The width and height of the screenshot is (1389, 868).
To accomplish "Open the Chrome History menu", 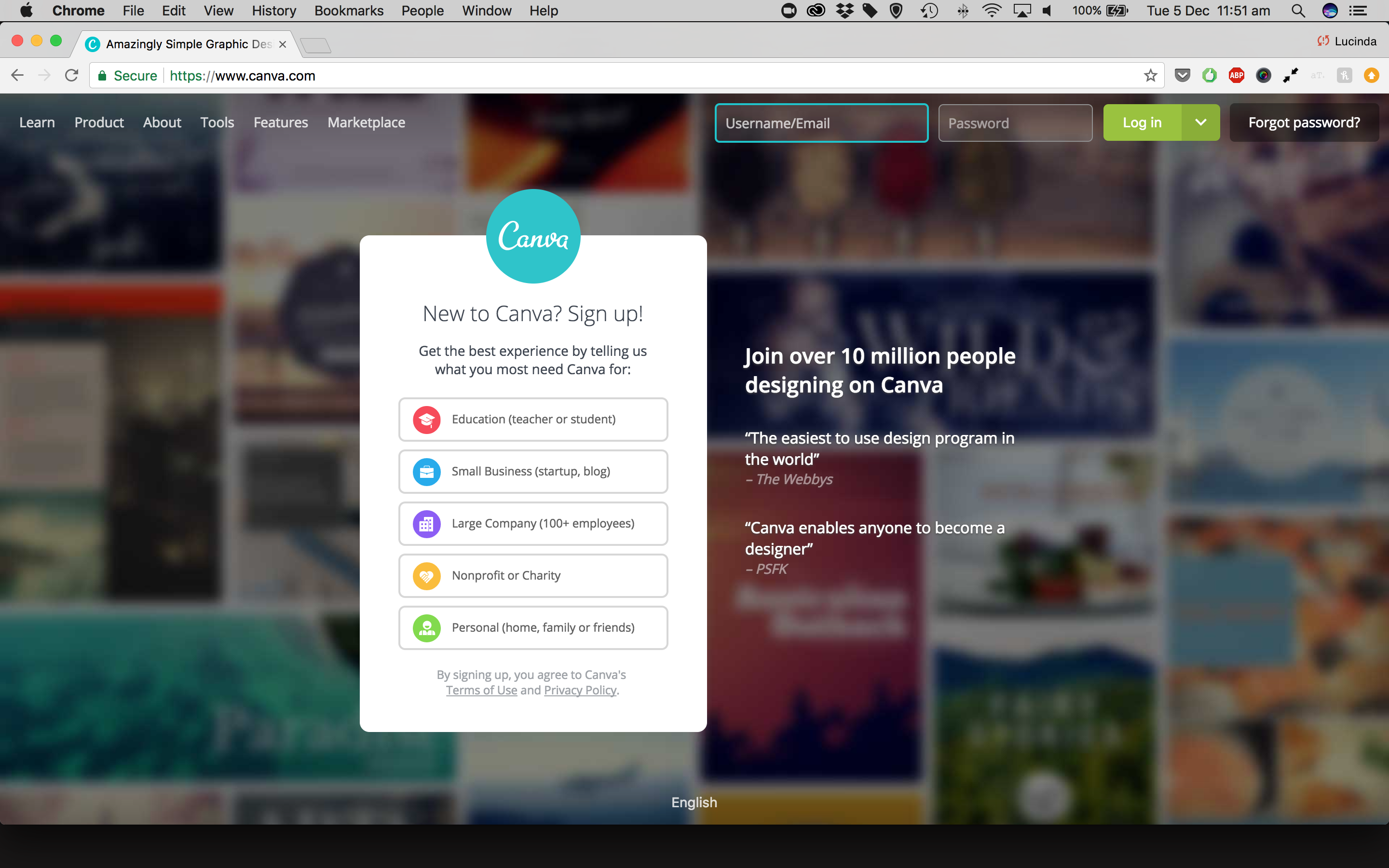I will [274, 10].
